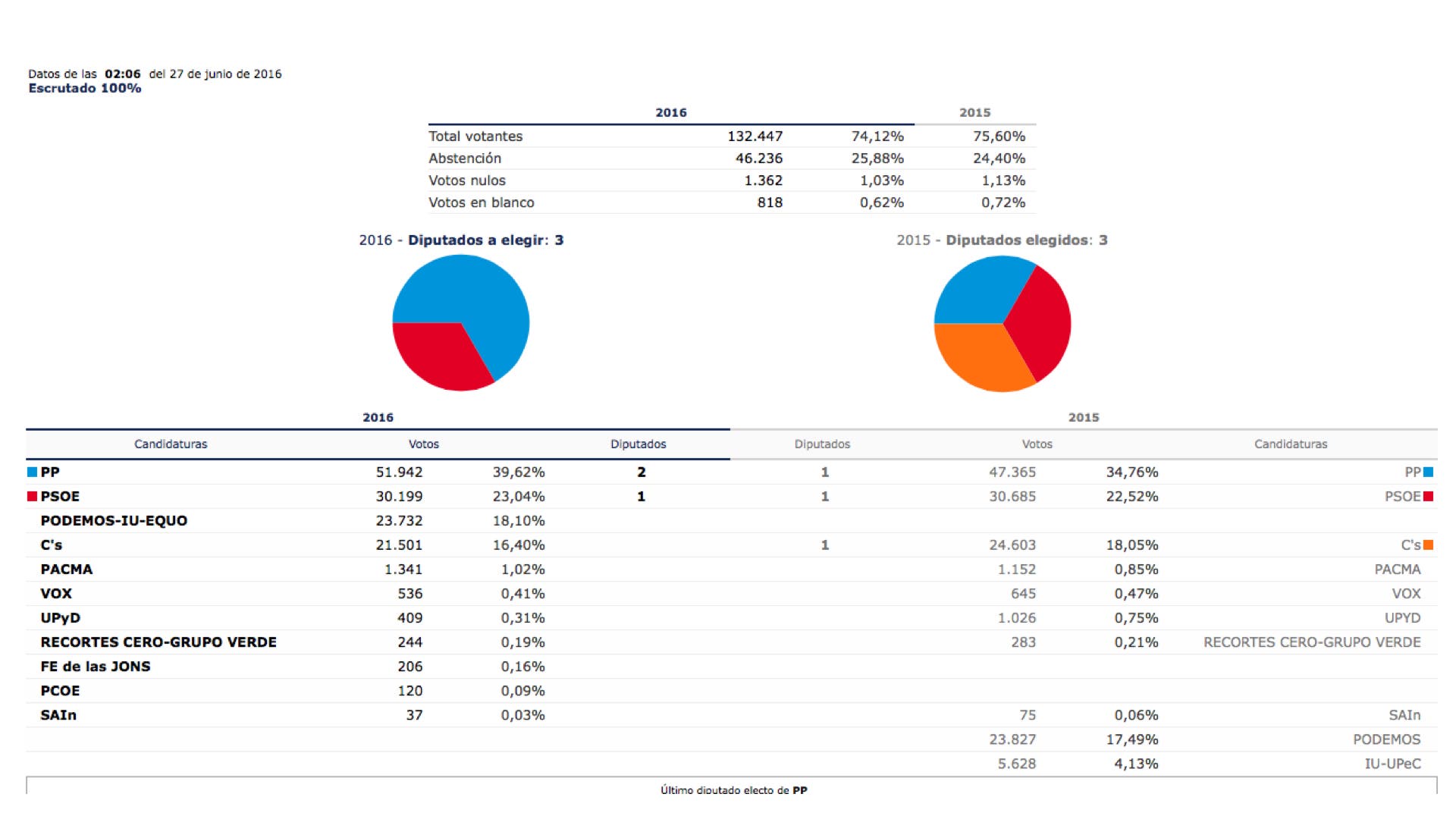1456x819 pixels.
Task: Click the blue PP swatch in 2016 table
Action: click(x=32, y=472)
